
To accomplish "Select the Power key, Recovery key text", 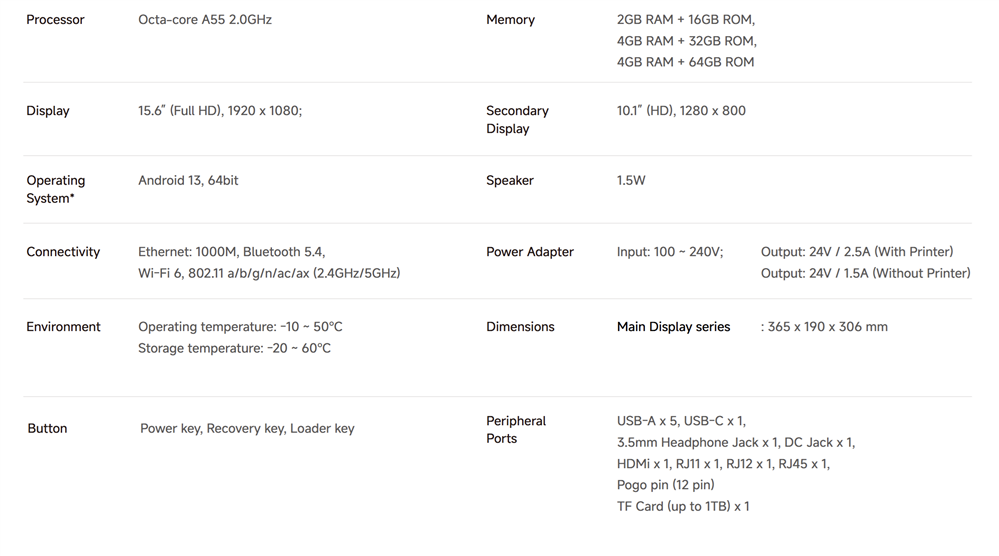I will (x=247, y=429).
